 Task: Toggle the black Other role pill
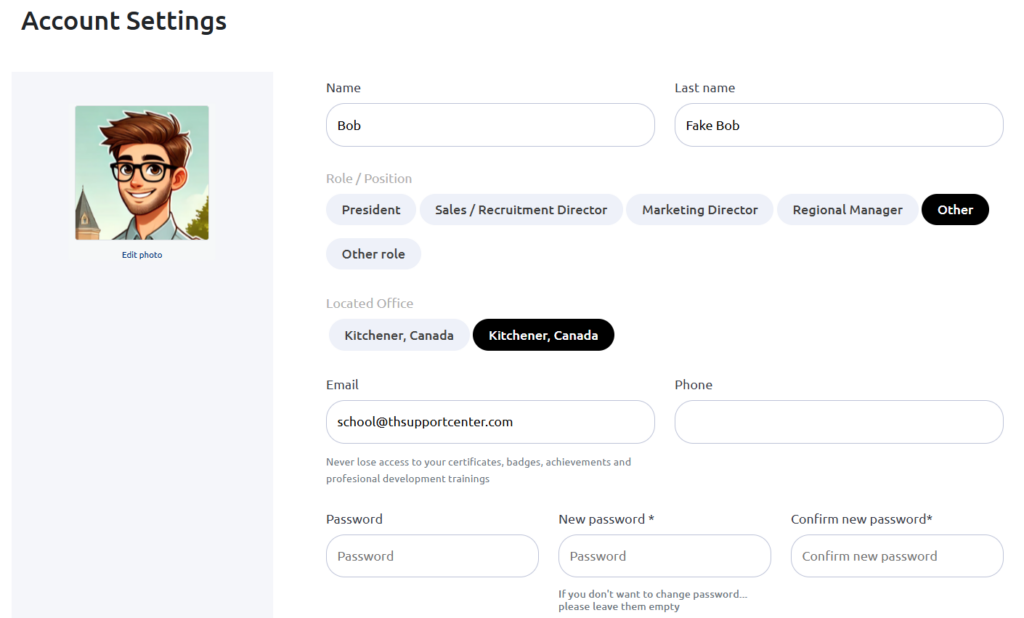pos(955,210)
